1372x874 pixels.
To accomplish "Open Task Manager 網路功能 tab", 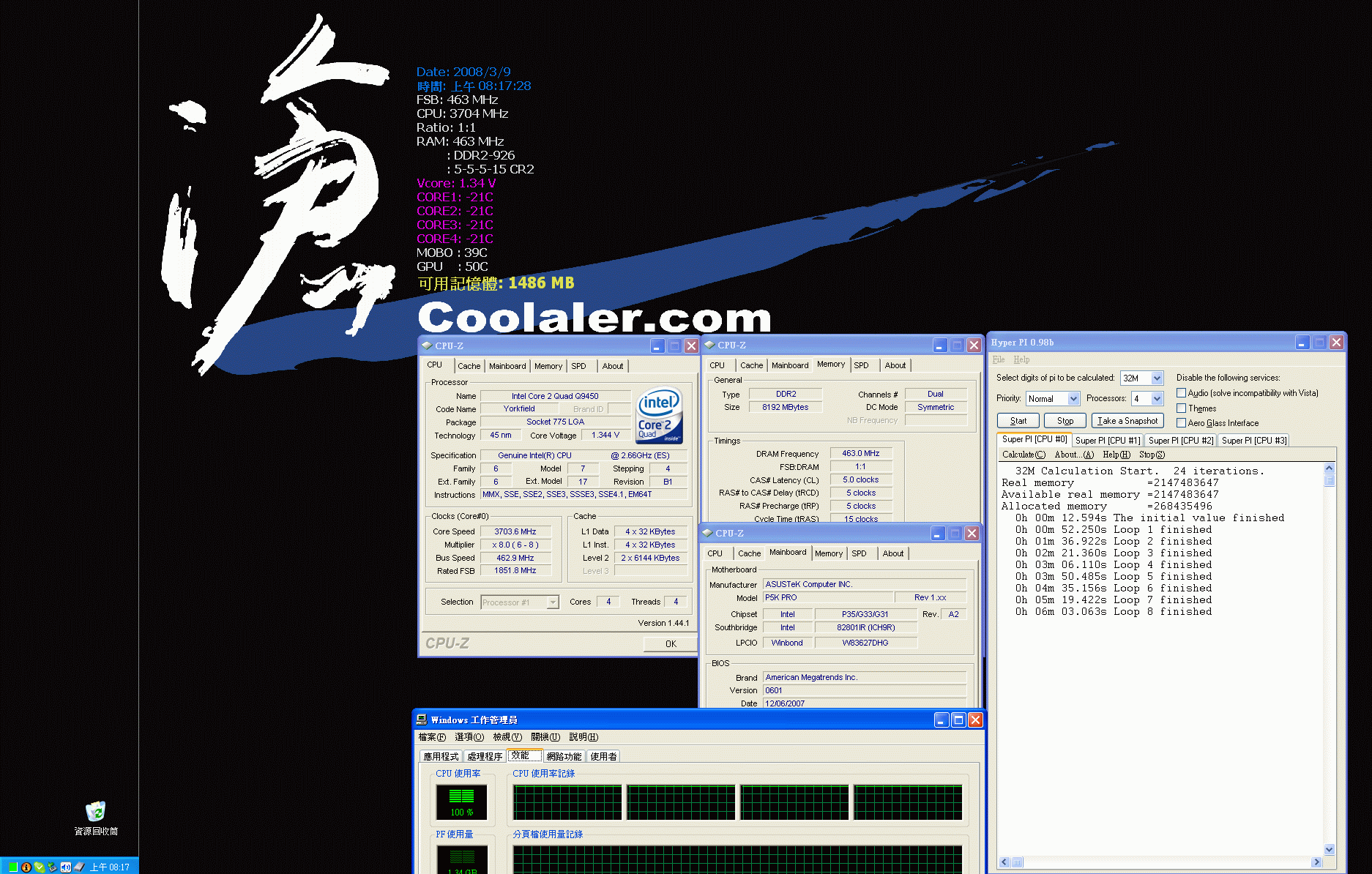I will click(564, 757).
